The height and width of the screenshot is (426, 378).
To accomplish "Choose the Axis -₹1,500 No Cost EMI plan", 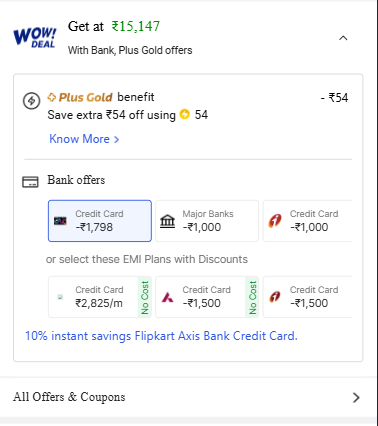I will 207,297.
